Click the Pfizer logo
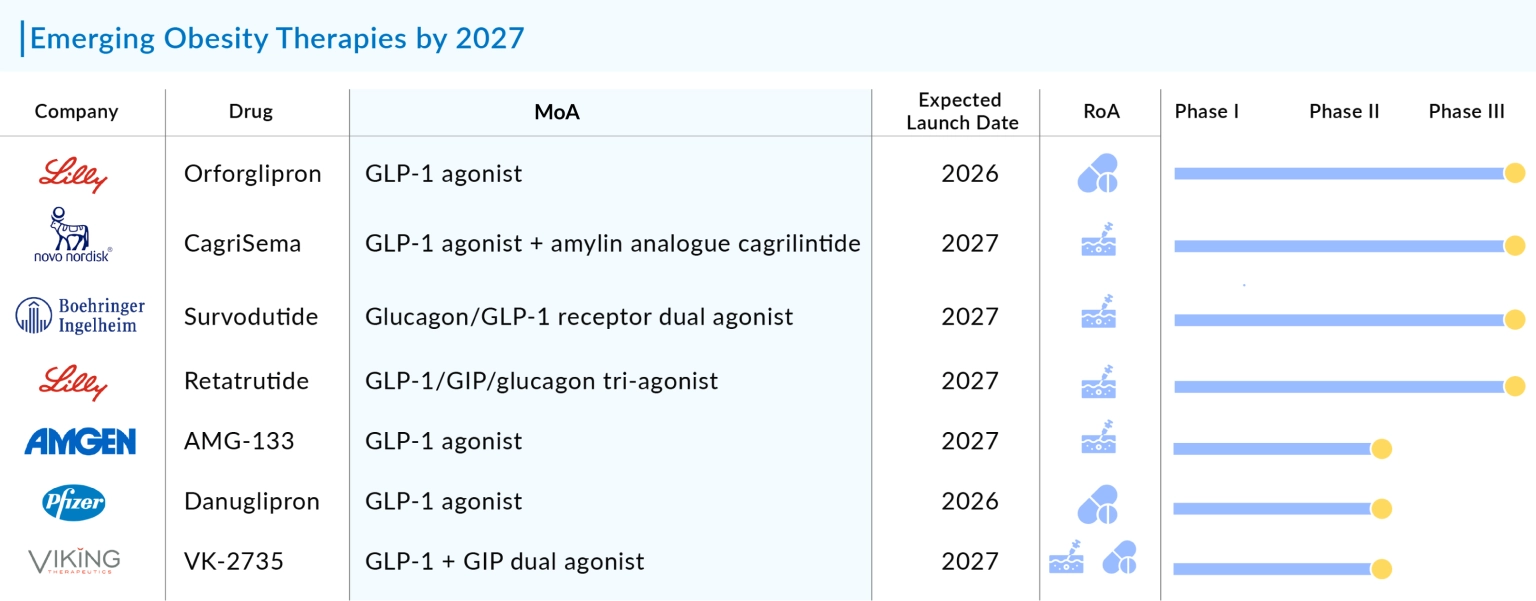The image size is (1536, 601). [74, 502]
